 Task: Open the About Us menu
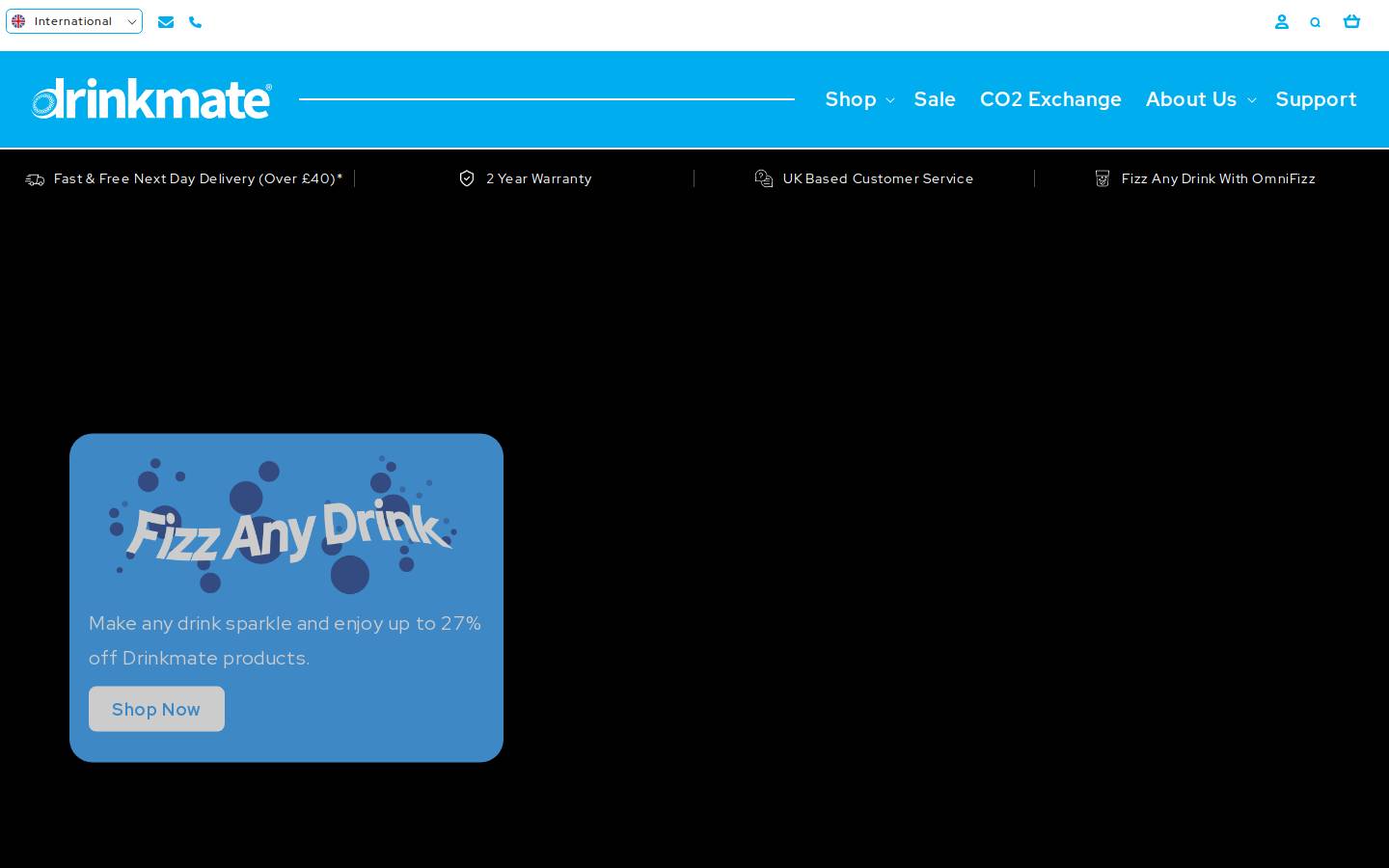click(x=1191, y=99)
